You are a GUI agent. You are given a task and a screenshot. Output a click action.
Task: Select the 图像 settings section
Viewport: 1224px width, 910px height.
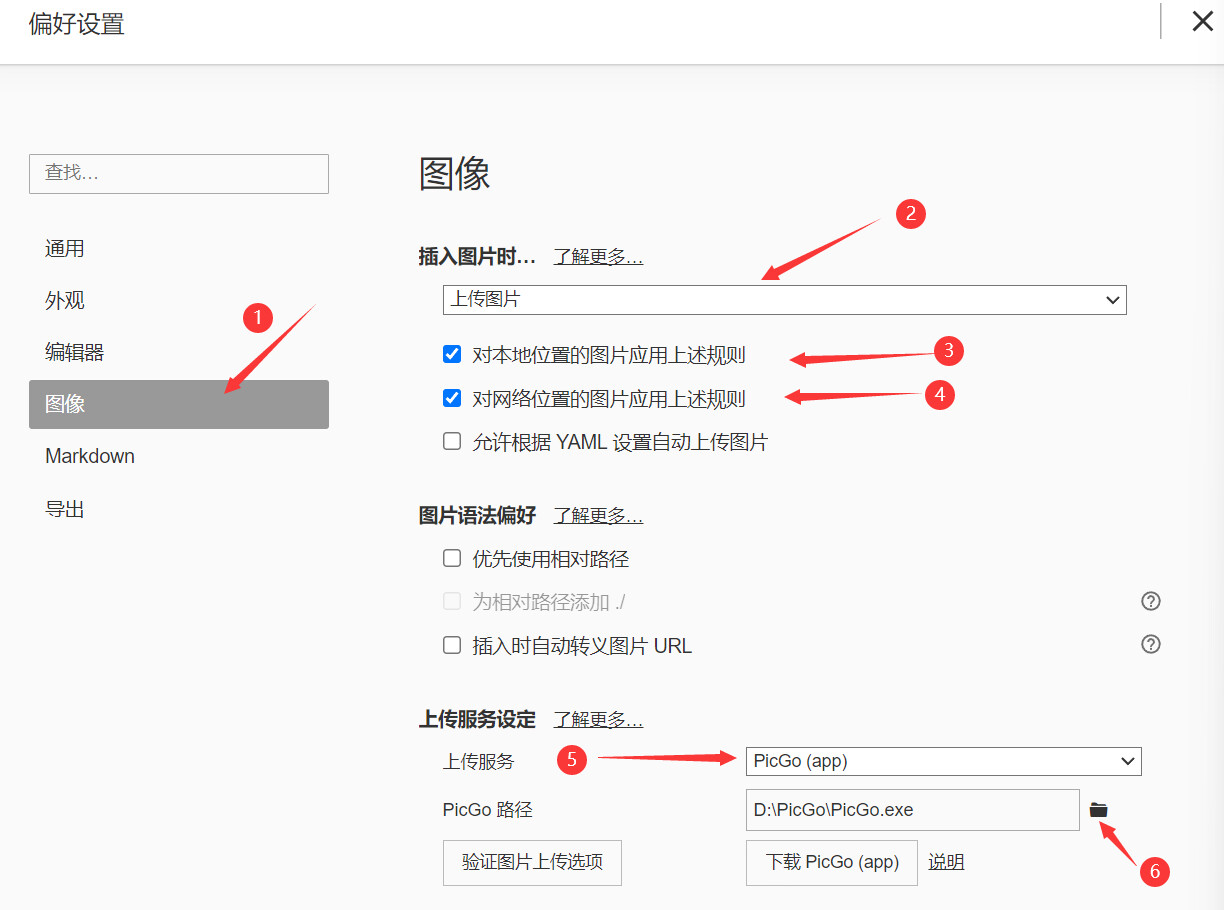[179, 404]
